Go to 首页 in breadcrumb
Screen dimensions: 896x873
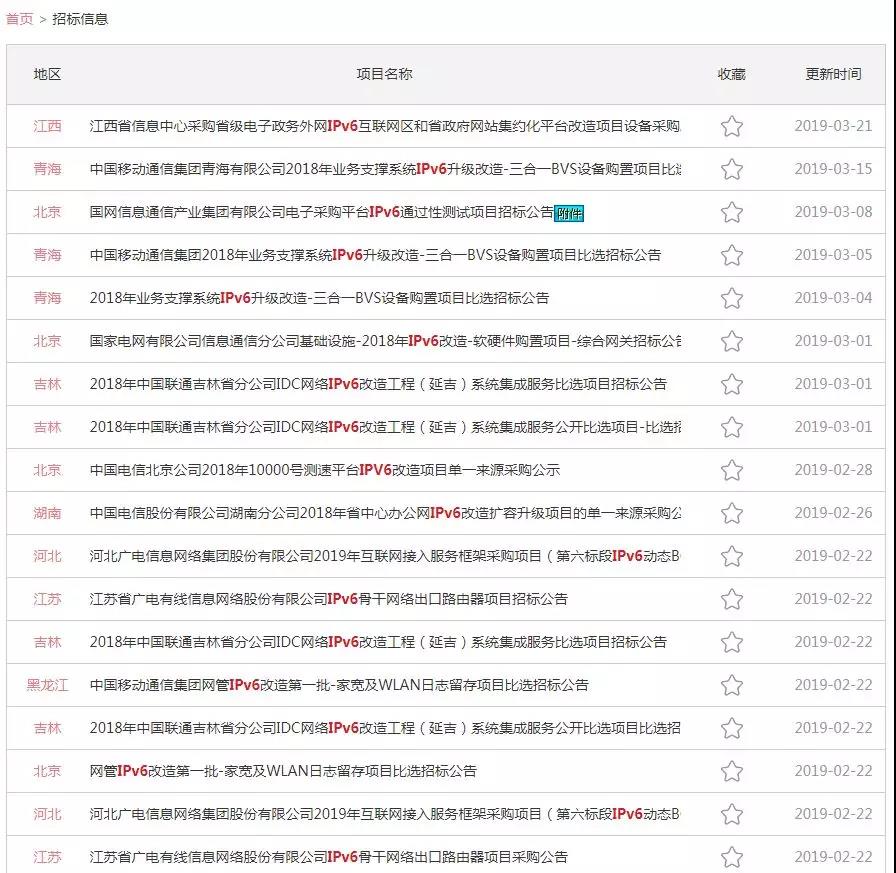click(x=19, y=19)
